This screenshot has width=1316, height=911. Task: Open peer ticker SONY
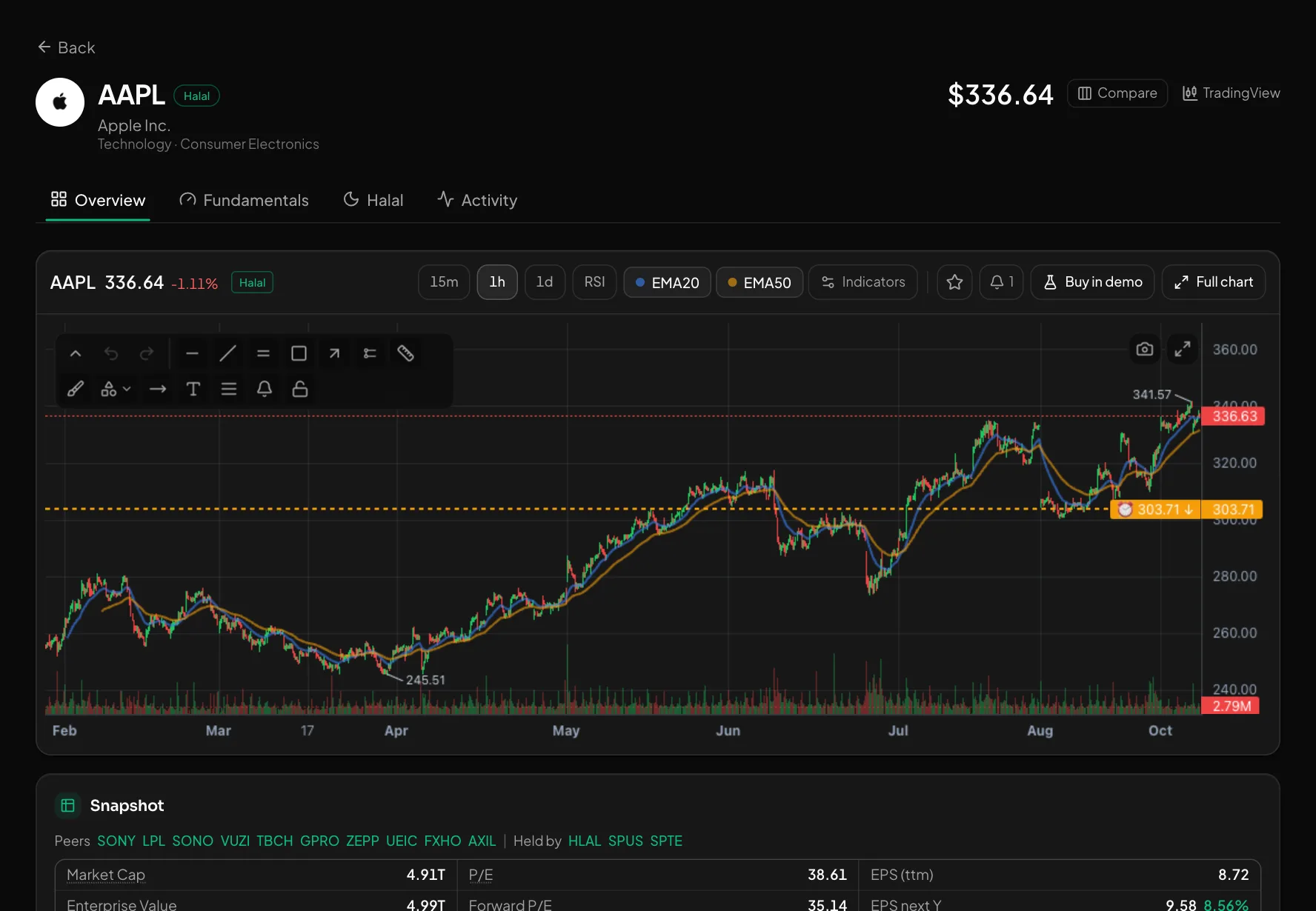pyautogui.click(x=116, y=841)
